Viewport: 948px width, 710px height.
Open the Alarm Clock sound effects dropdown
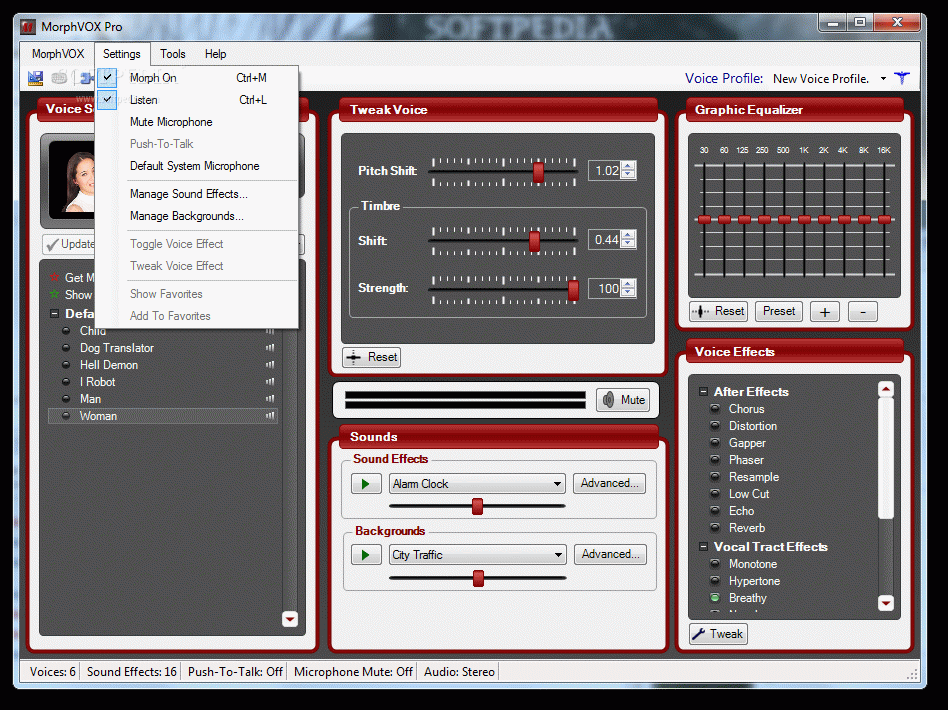point(557,484)
